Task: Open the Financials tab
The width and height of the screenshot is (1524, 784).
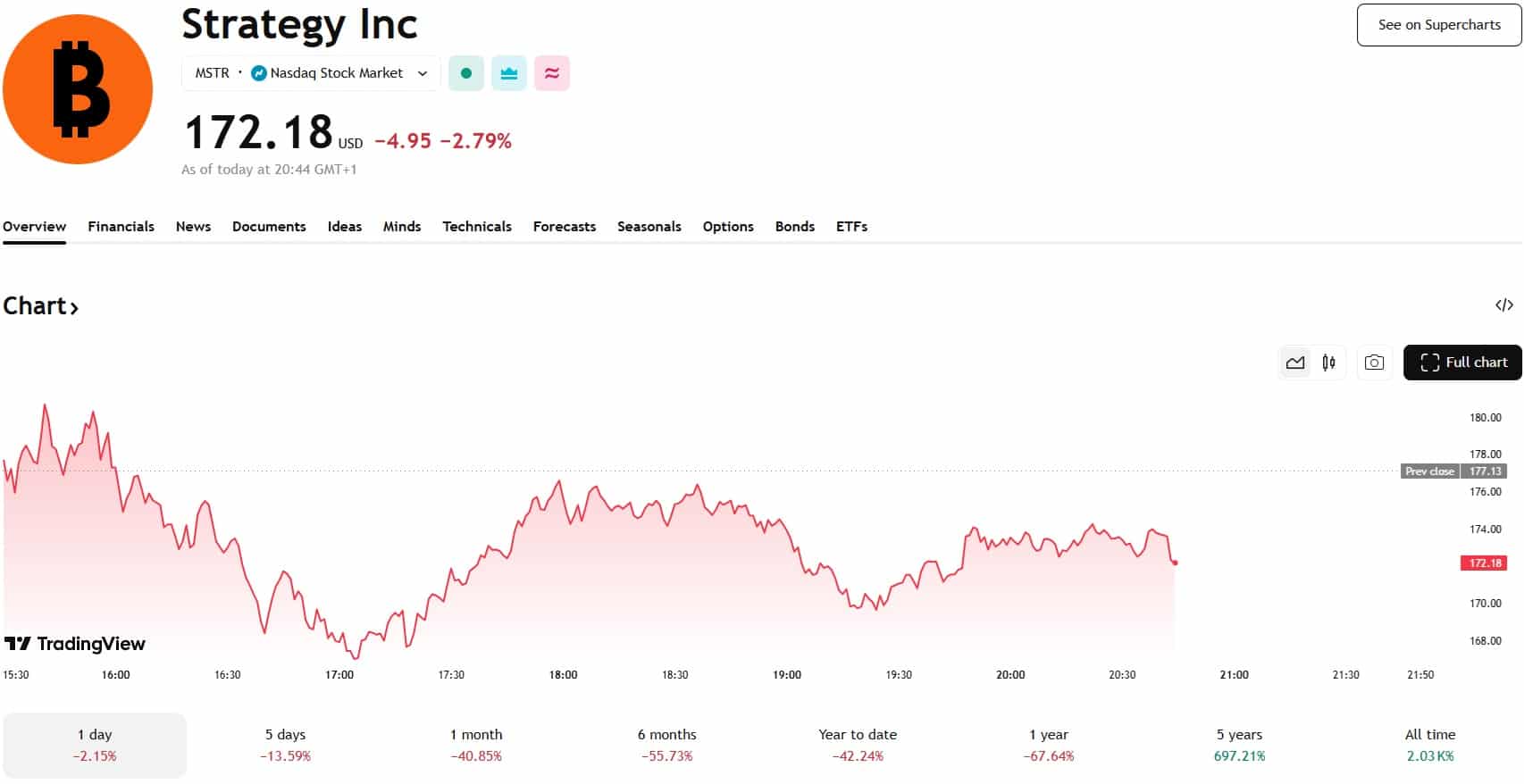Action: pyautogui.click(x=121, y=227)
